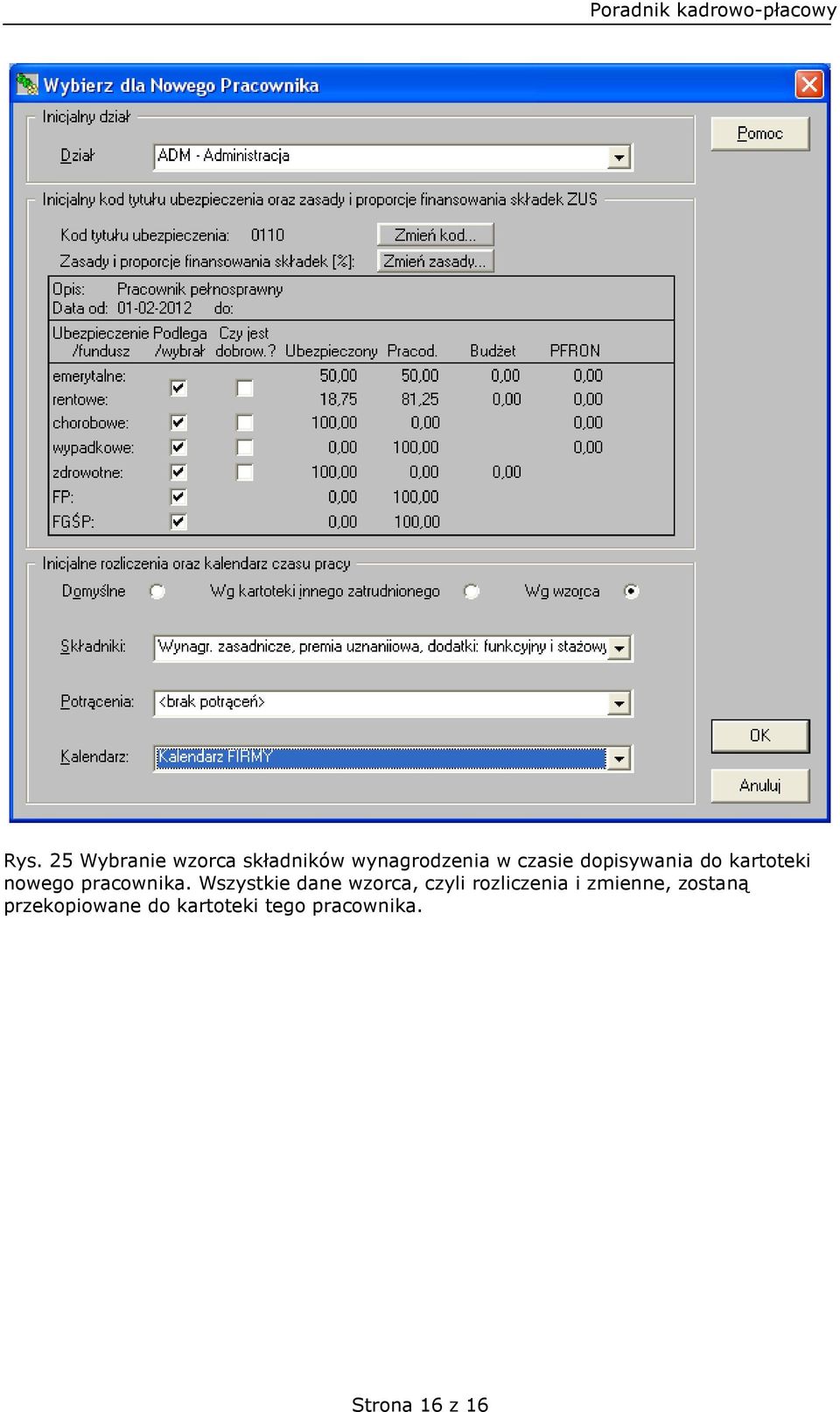Expand the Potrącenia dropdown arrow
The image size is (840, 1412).
click(619, 703)
